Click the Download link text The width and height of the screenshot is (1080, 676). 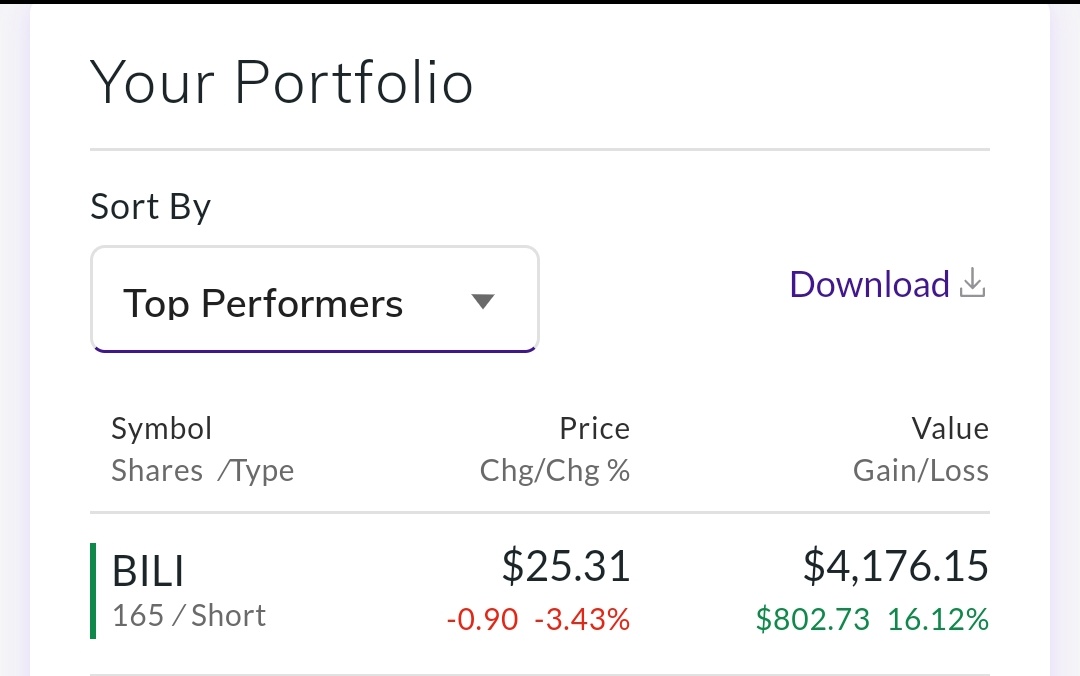[x=869, y=285]
